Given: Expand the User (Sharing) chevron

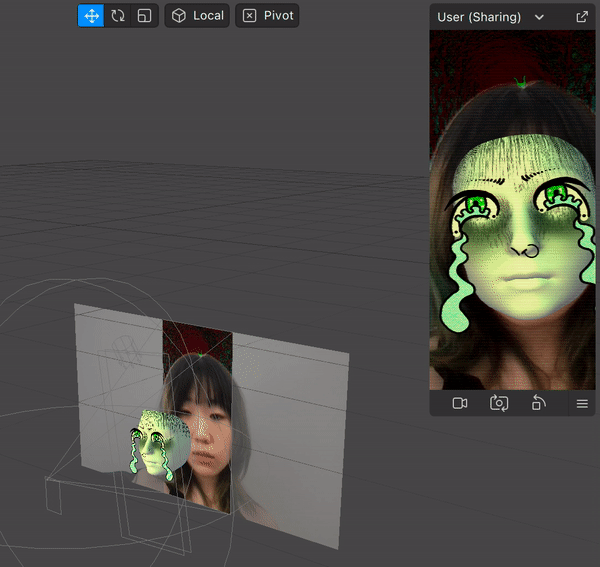Looking at the screenshot, I should coord(540,17).
